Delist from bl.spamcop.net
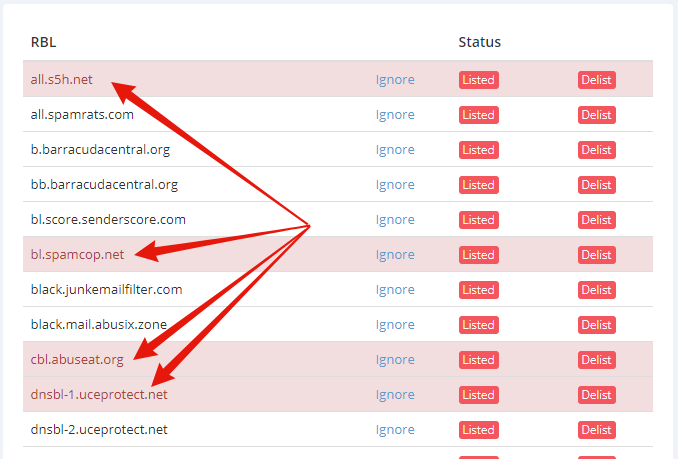The image size is (678, 459). point(597,255)
